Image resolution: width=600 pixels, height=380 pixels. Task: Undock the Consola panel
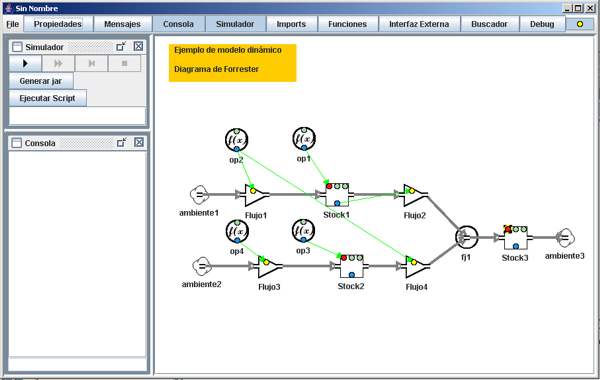[x=121, y=142]
